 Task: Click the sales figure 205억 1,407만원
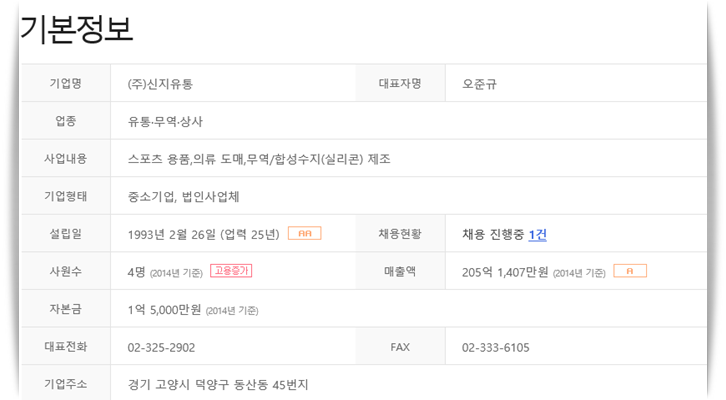coord(505,272)
